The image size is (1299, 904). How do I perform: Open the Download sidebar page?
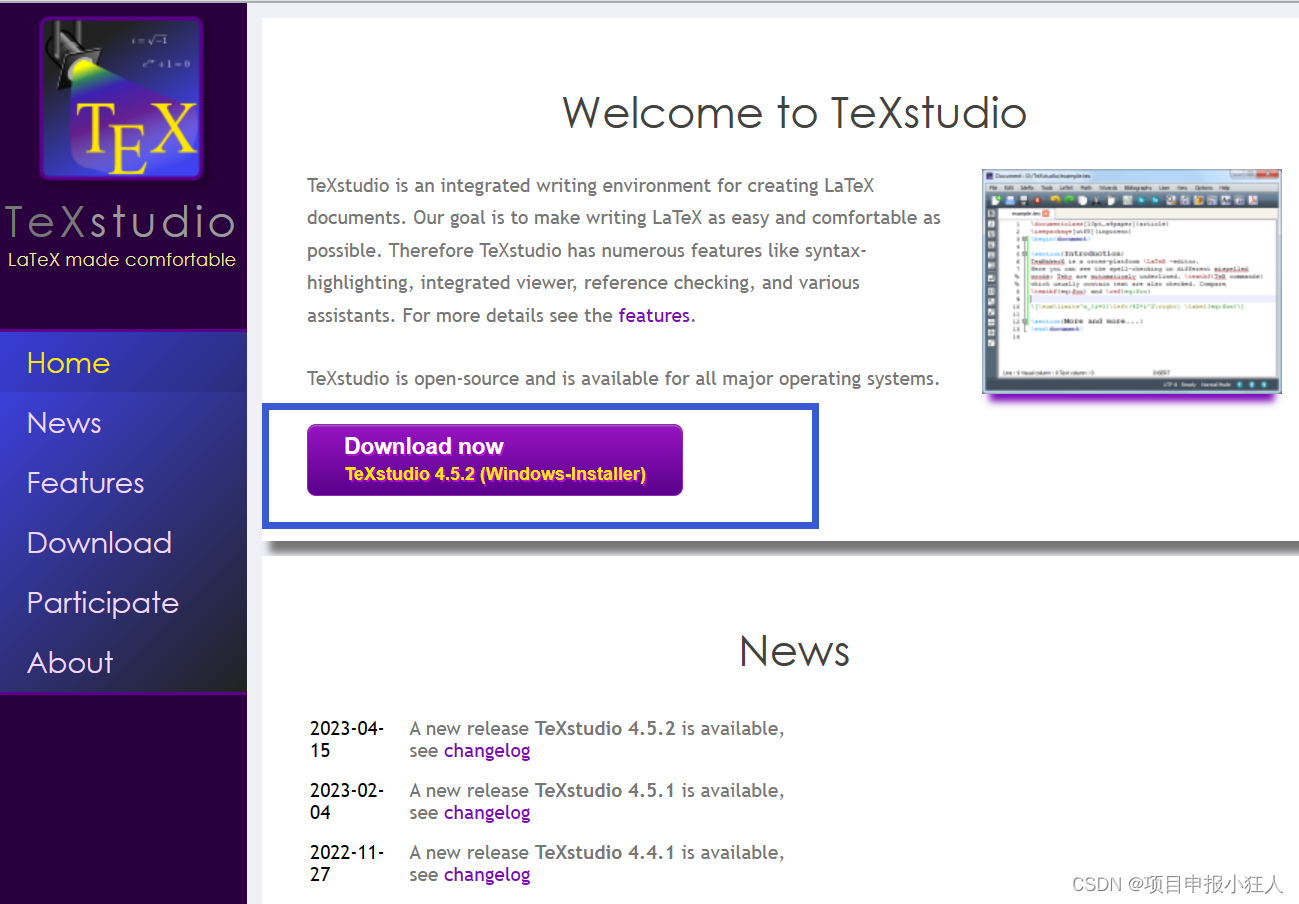[x=99, y=543]
